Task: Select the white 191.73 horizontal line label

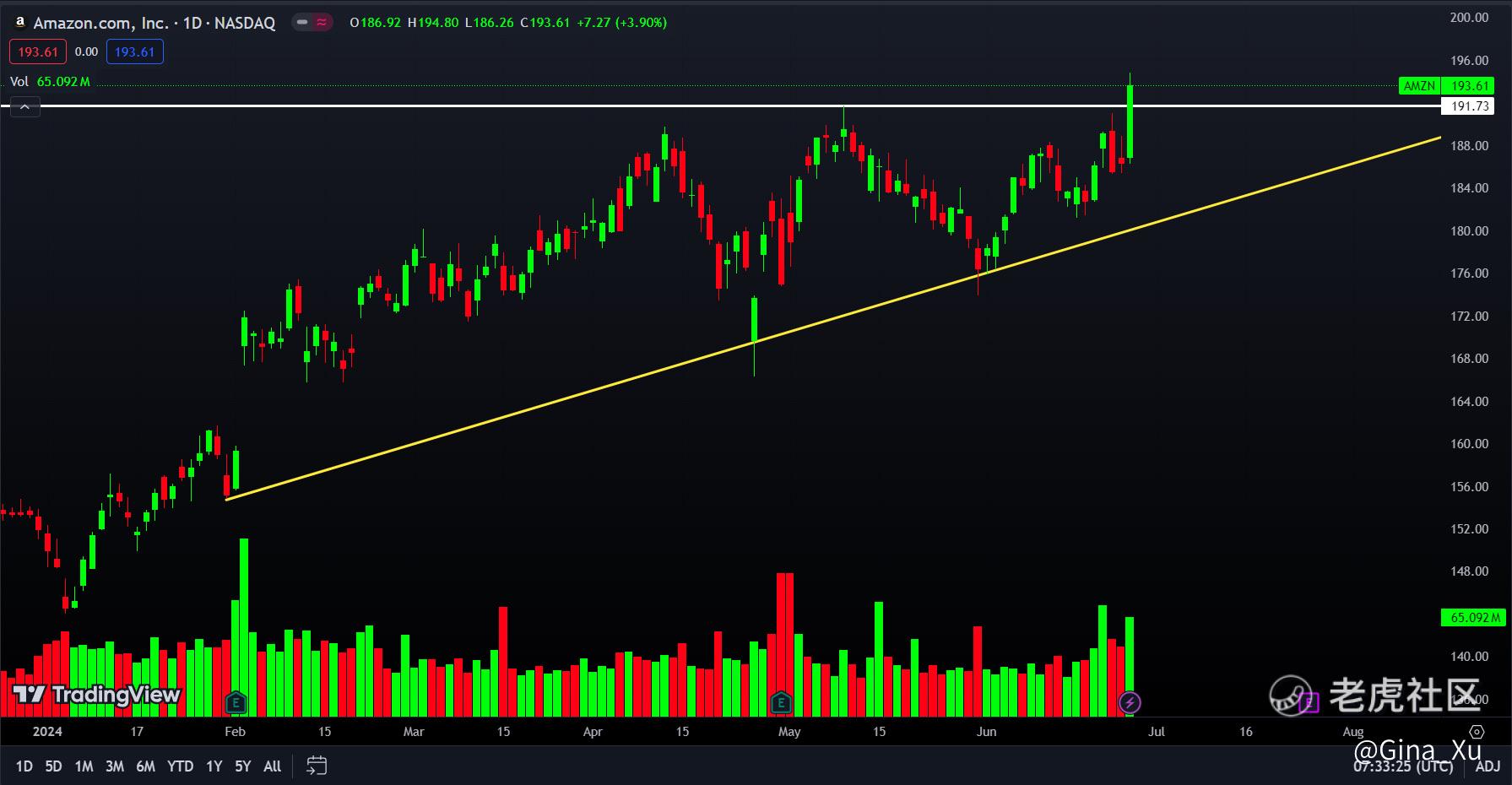Action: click(1467, 106)
